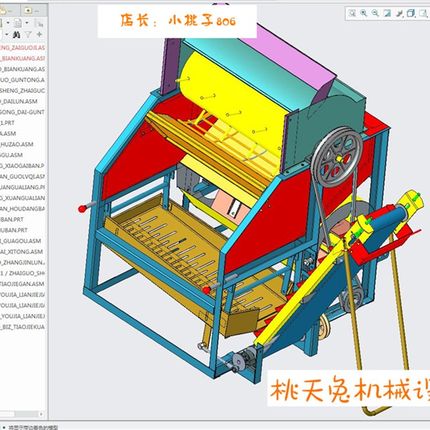
Task: Select tree item ending UO_GUNTONG.A
Action: point(22,80)
